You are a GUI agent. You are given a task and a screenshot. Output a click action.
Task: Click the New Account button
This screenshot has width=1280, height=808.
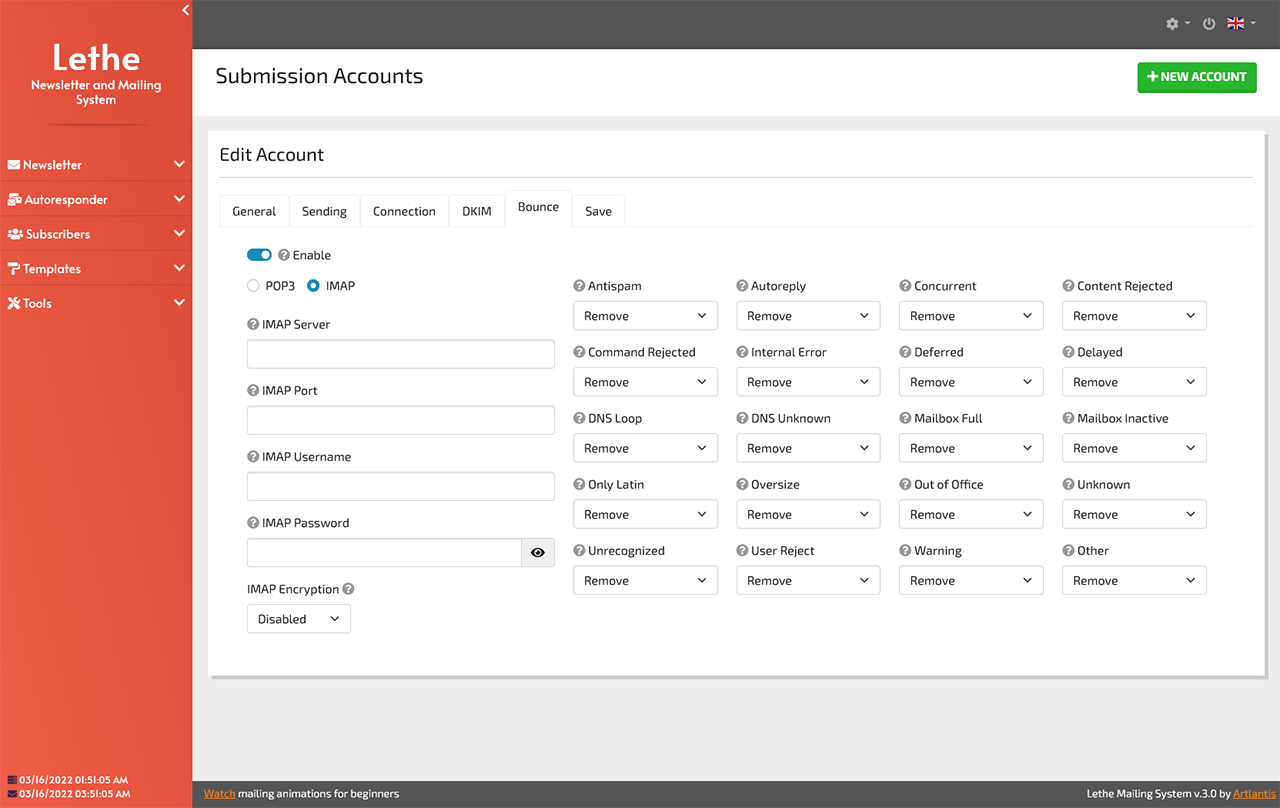1197,77
